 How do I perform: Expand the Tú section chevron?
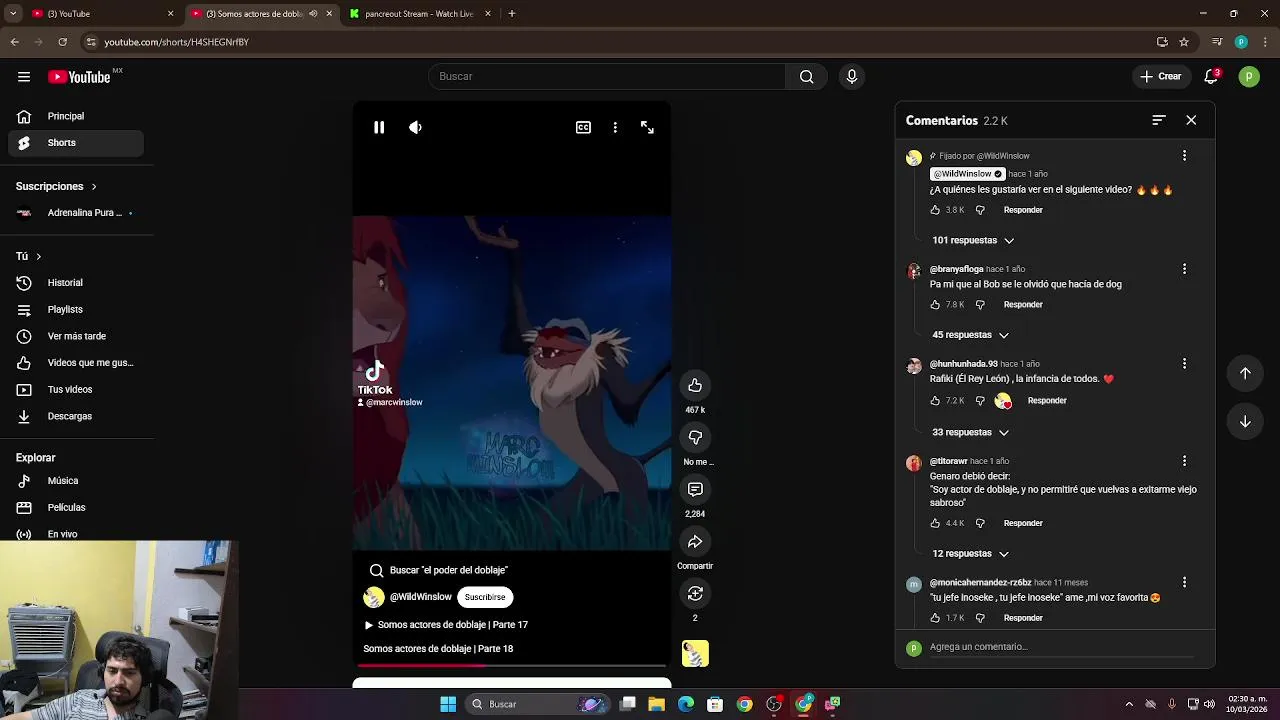click(x=38, y=257)
